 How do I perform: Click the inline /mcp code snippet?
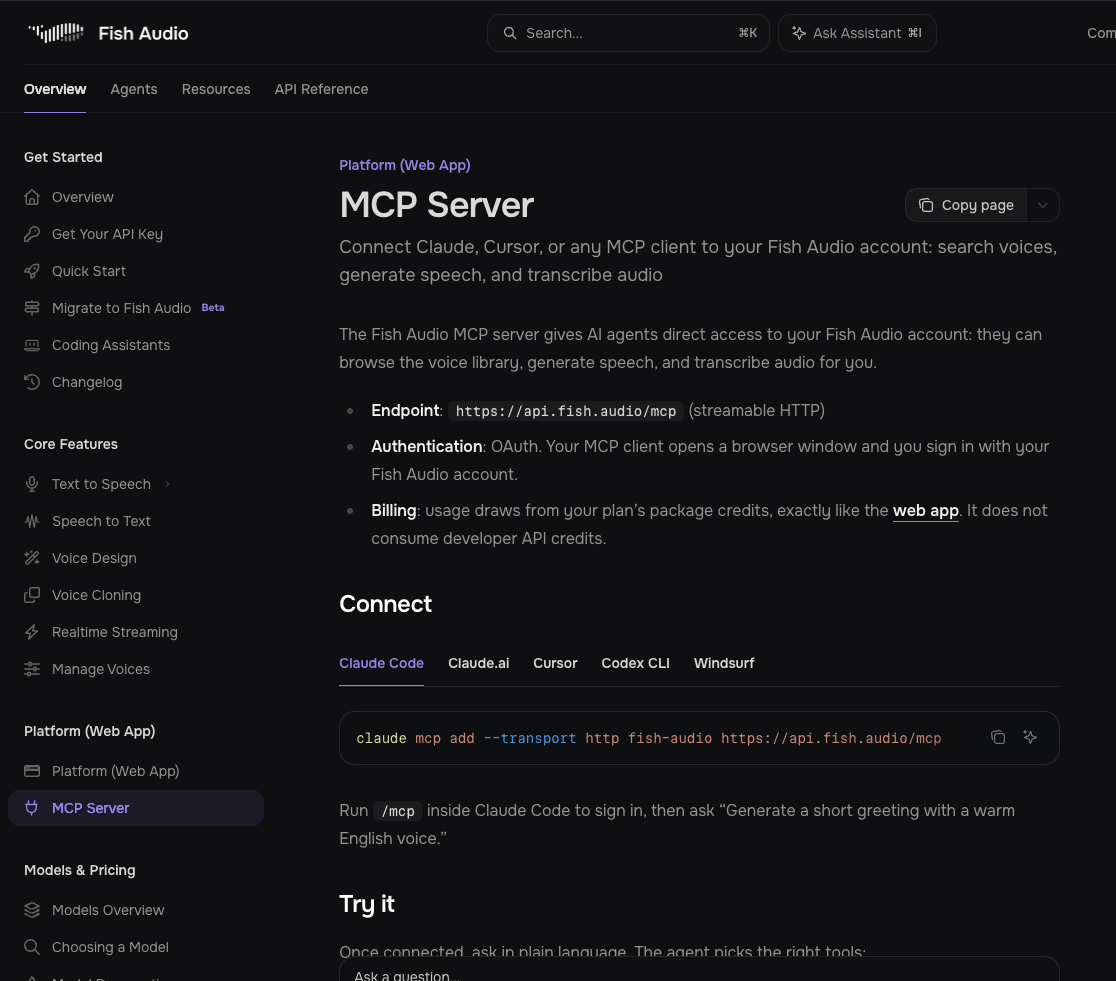pyautogui.click(x=398, y=811)
